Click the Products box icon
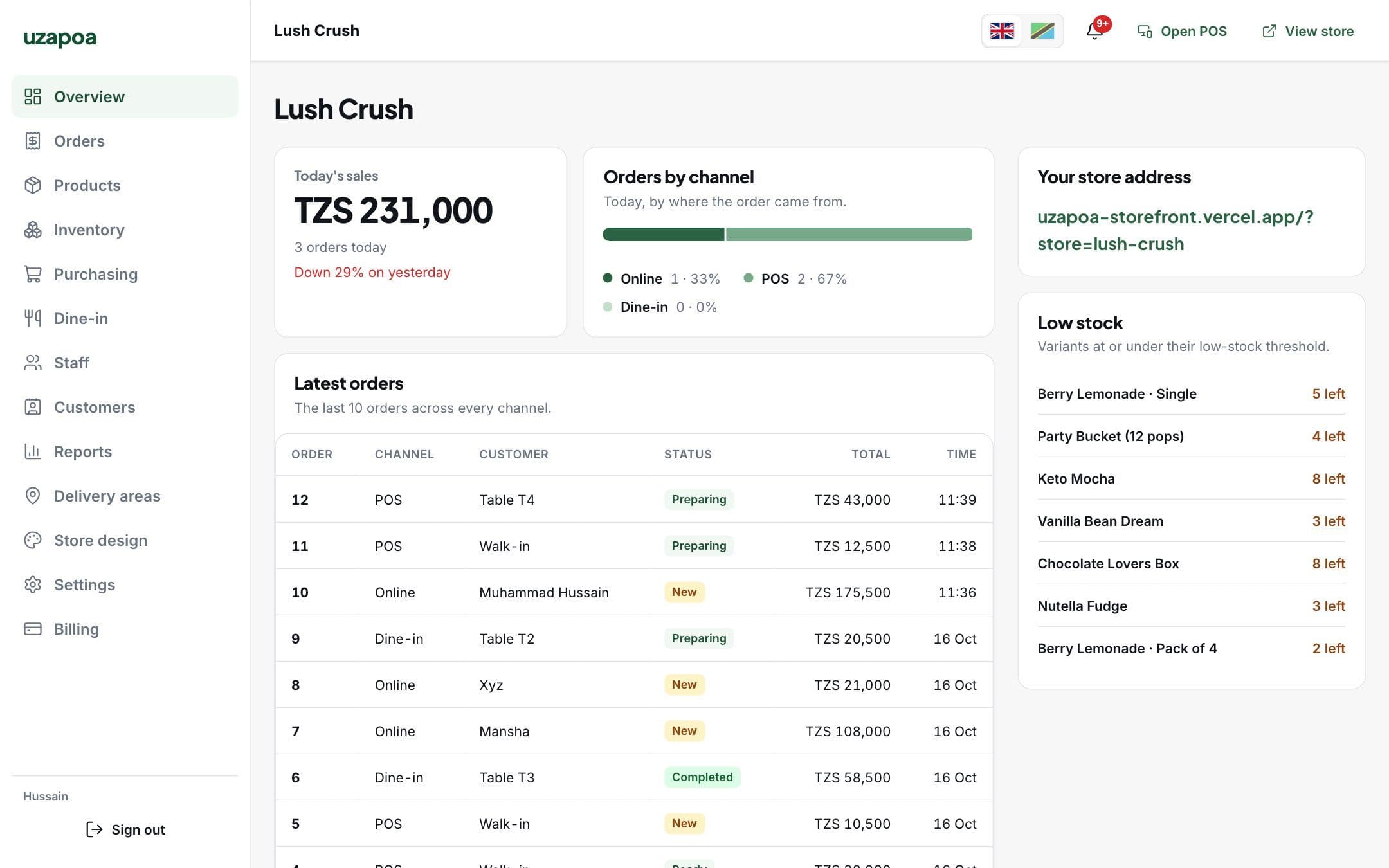The width and height of the screenshot is (1389, 868). coord(33,185)
